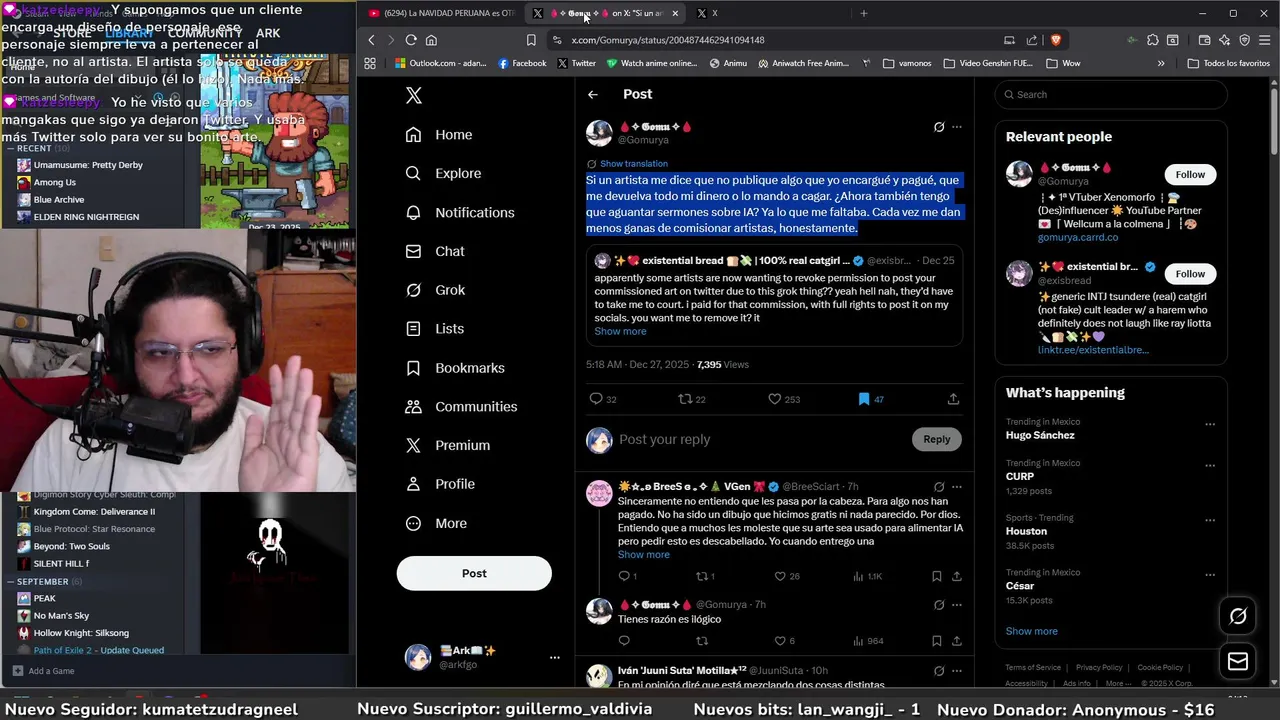Bookmark the BreeS reply
1280x720 pixels.
[936, 576]
